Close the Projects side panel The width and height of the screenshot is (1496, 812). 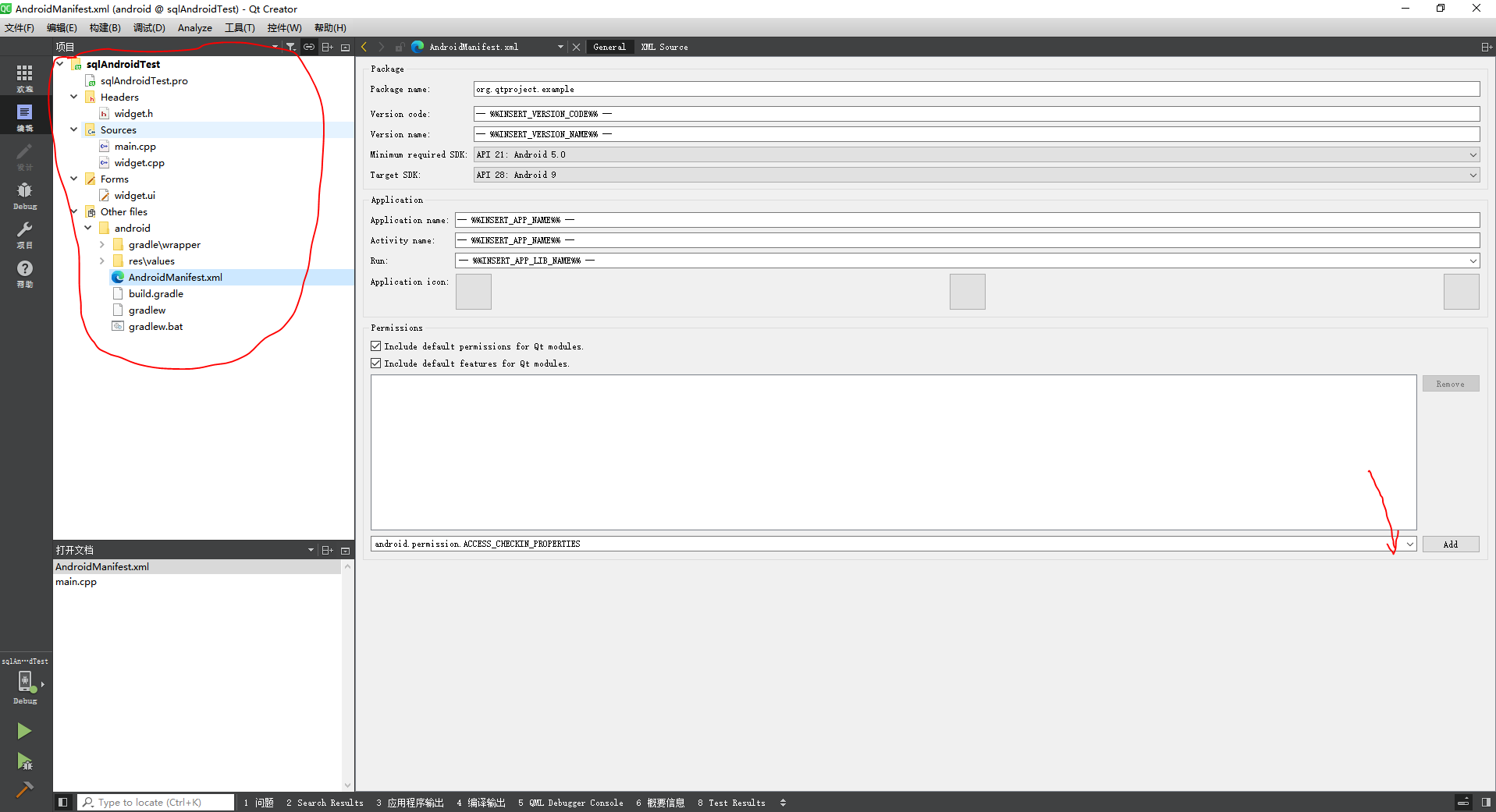[345, 47]
